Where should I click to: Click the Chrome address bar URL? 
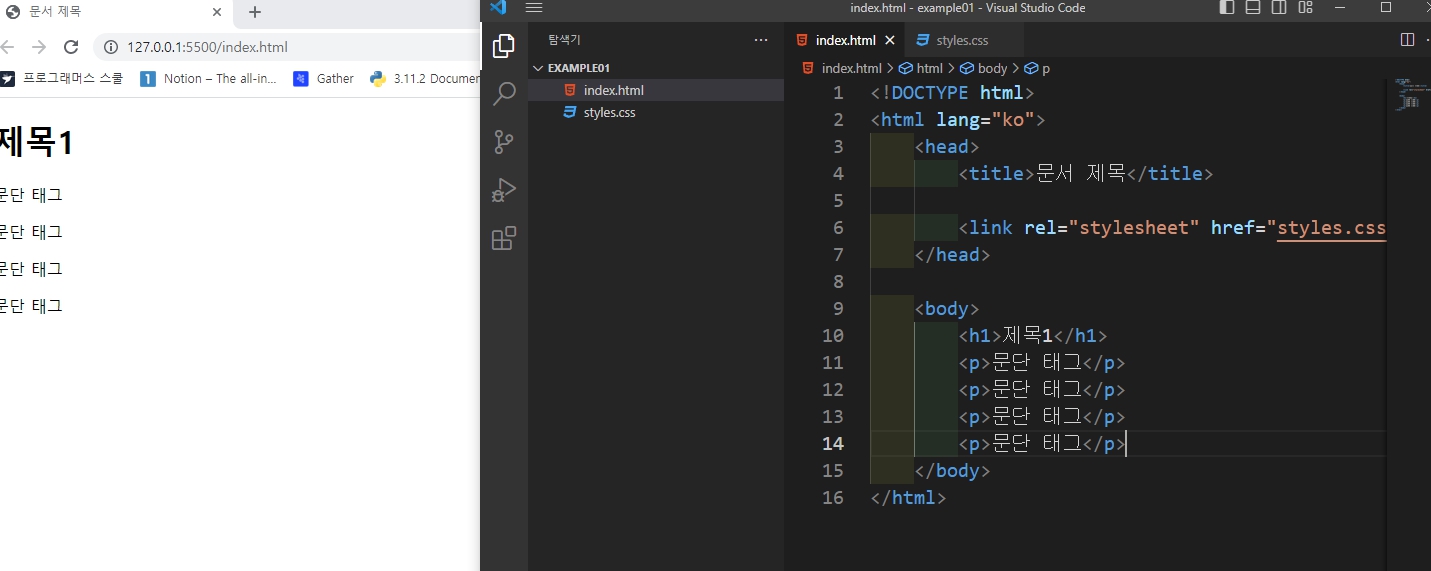coord(207,47)
